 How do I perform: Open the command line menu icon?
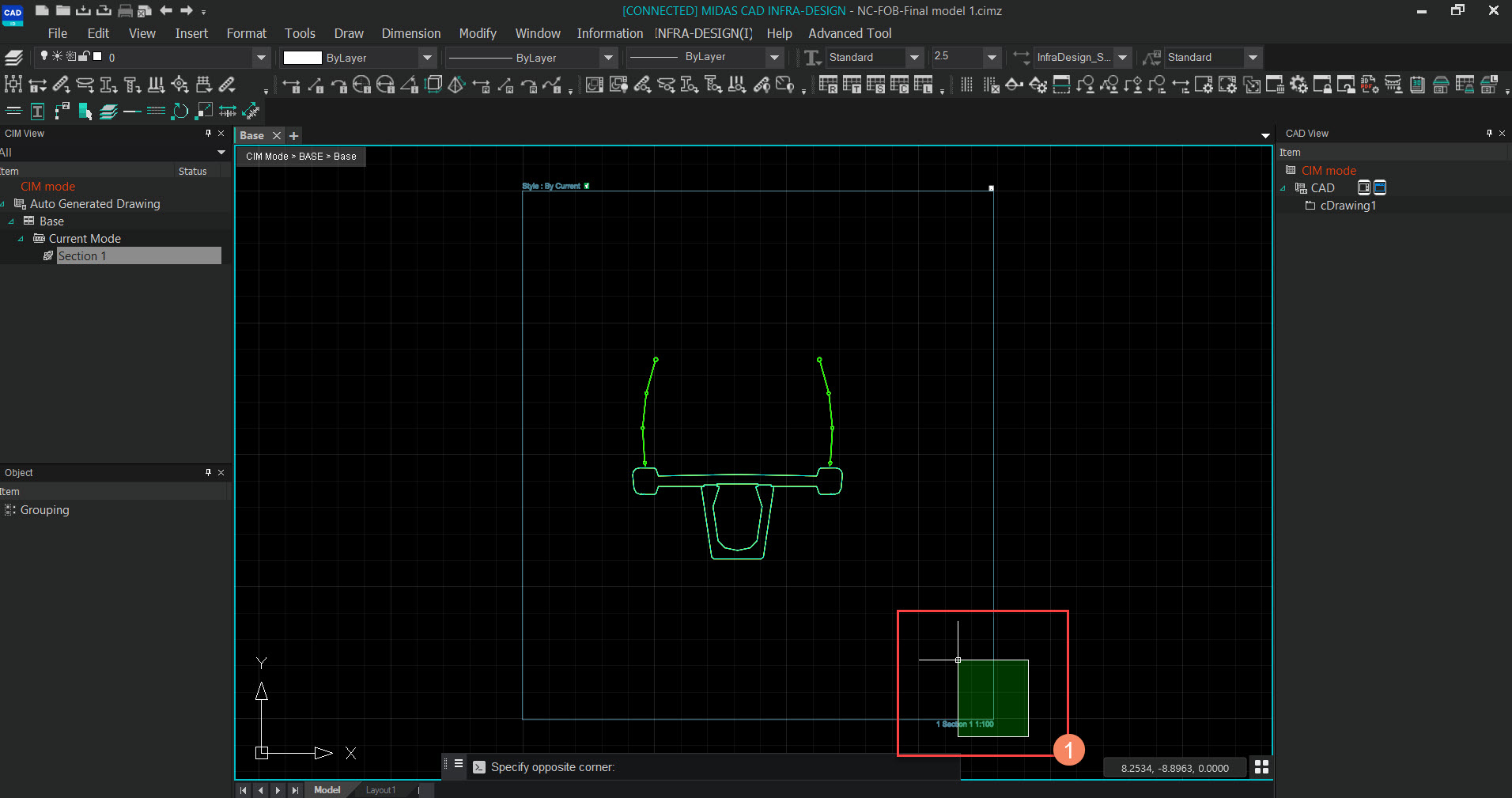pos(458,764)
